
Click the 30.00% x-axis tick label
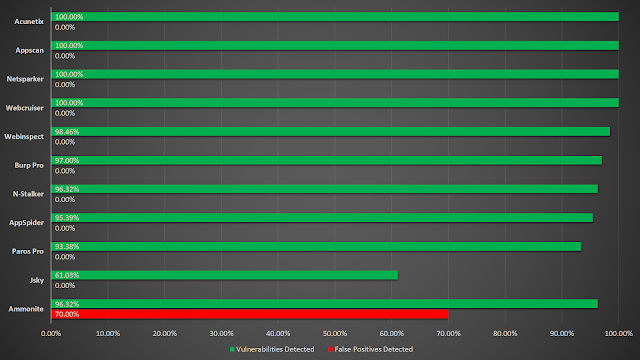pos(221,333)
